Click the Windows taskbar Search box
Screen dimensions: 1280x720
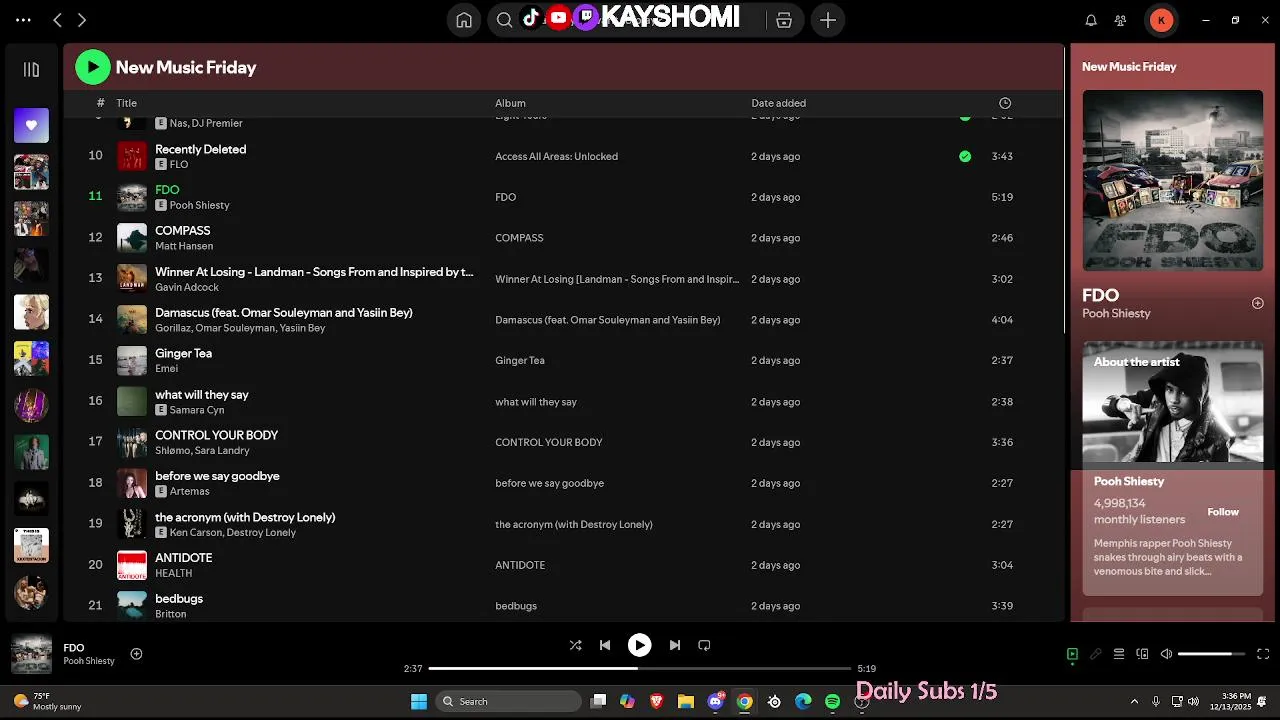click(510, 701)
